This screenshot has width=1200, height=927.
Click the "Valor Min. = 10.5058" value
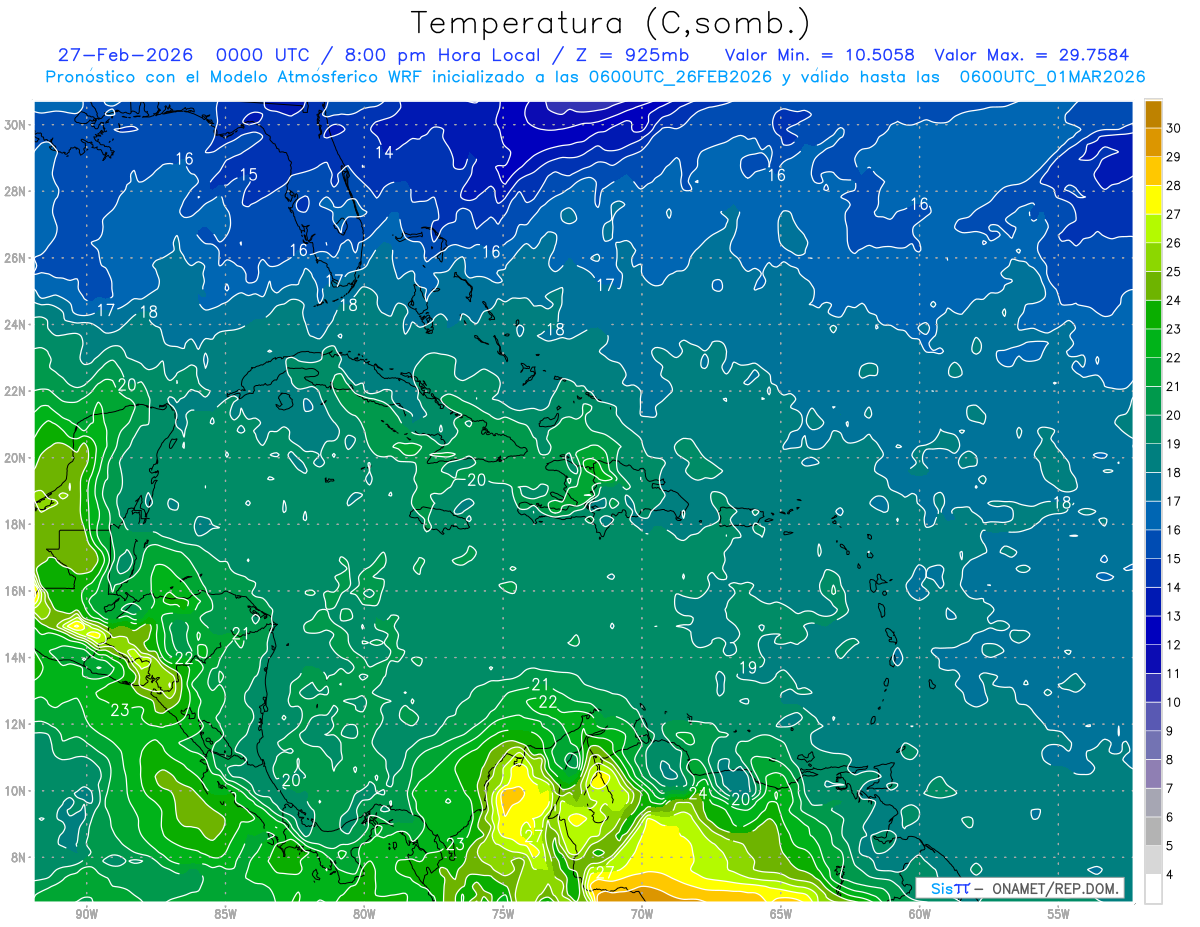820,55
